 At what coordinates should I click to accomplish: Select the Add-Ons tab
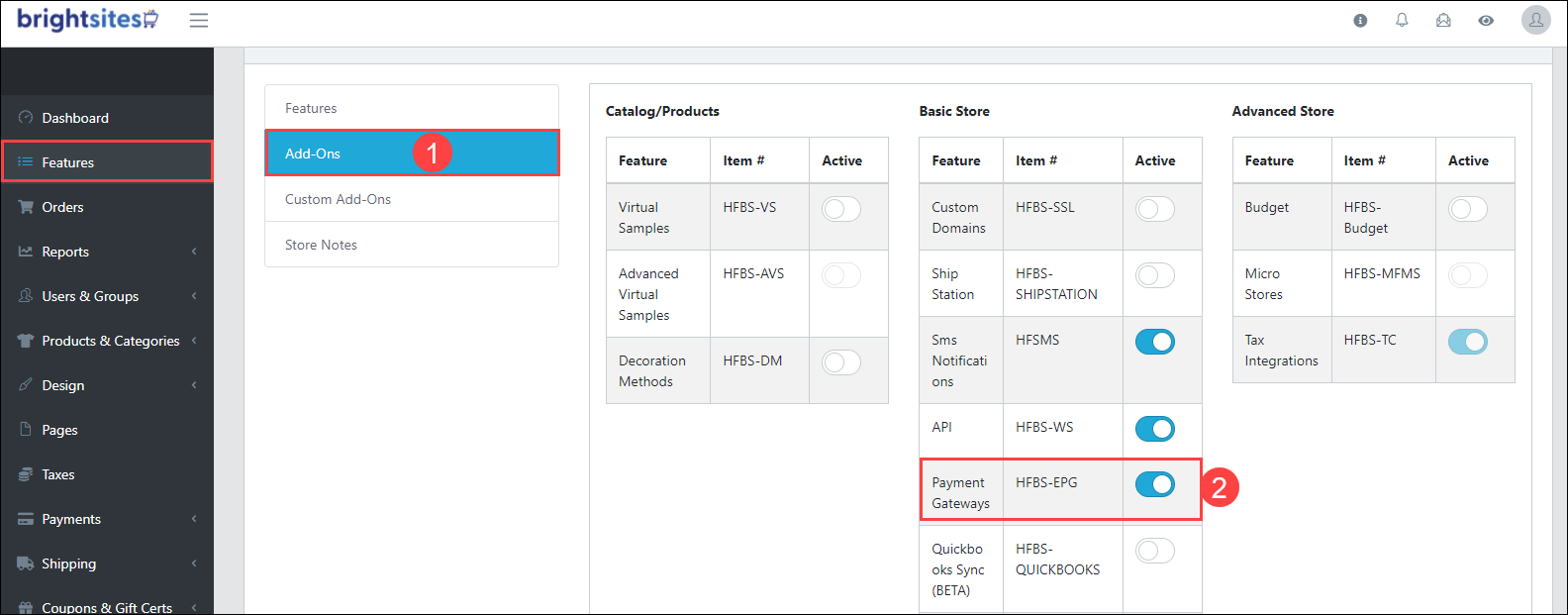coord(412,154)
